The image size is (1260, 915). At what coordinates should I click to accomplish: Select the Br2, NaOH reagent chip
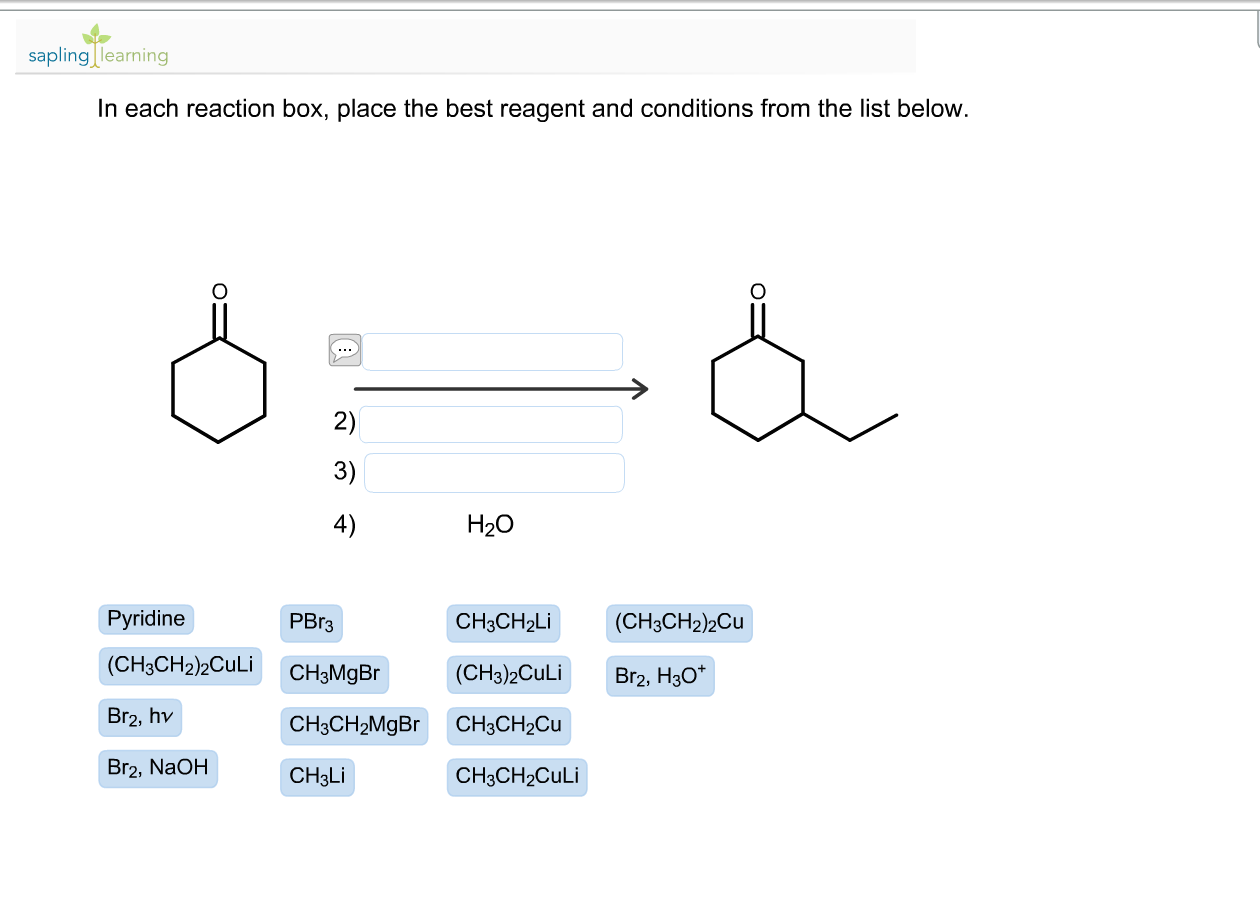point(157,767)
